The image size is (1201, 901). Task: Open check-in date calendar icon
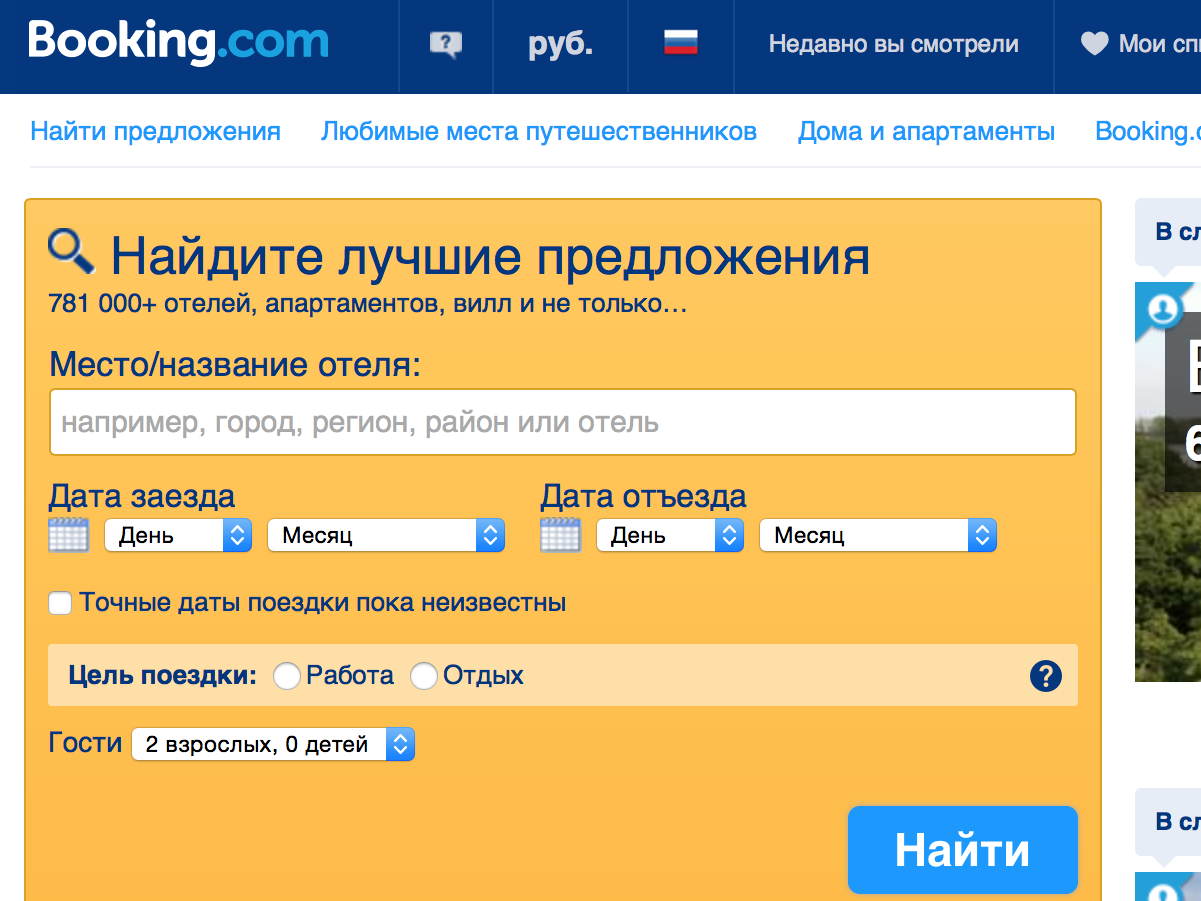pyautogui.click(x=68, y=536)
